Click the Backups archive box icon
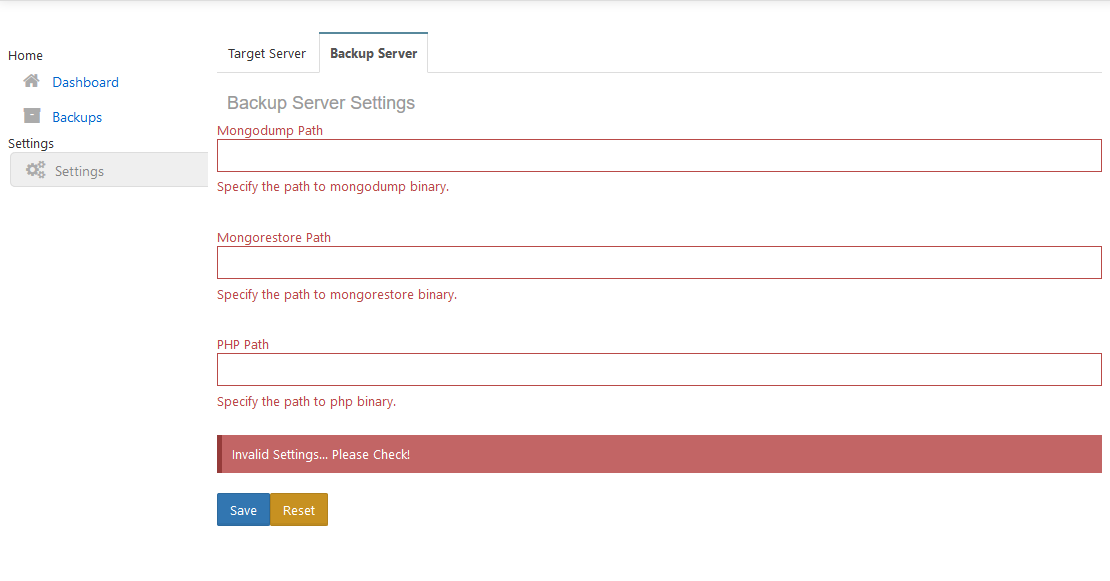 tap(32, 116)
